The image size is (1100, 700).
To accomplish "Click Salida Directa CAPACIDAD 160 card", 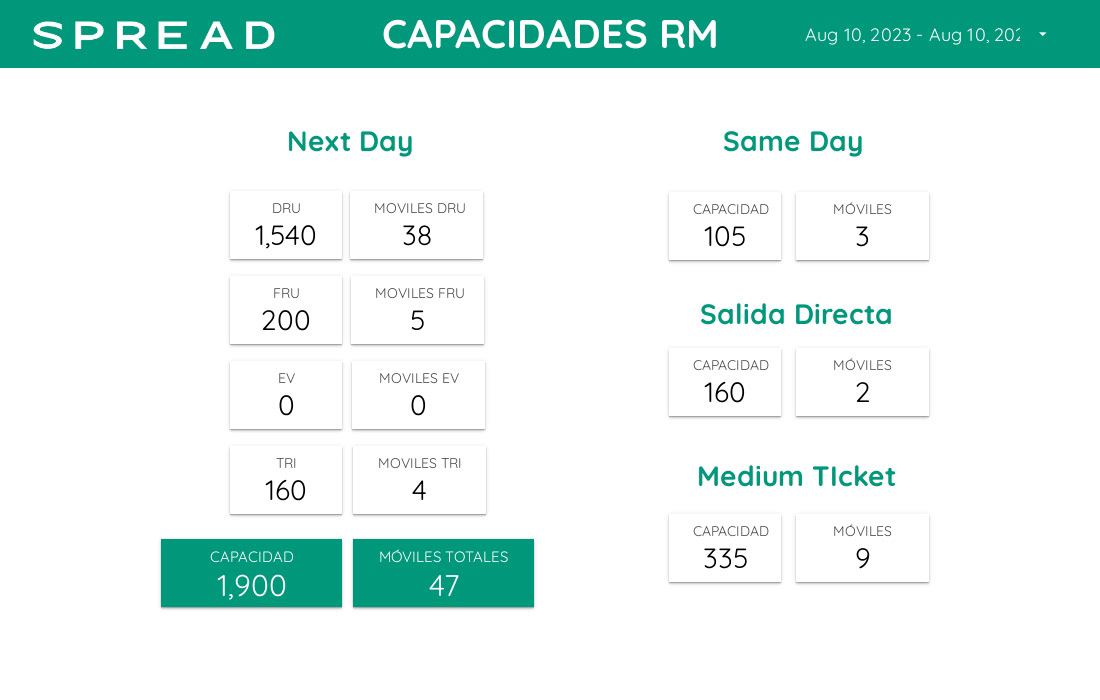I will (x=725, y=382).
